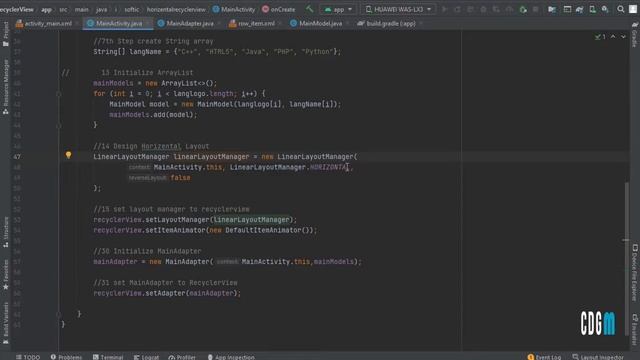640x360 pixels.
Task: Click 'mainAdapter' in setAdapter call
Action: [x=211, y=293]
